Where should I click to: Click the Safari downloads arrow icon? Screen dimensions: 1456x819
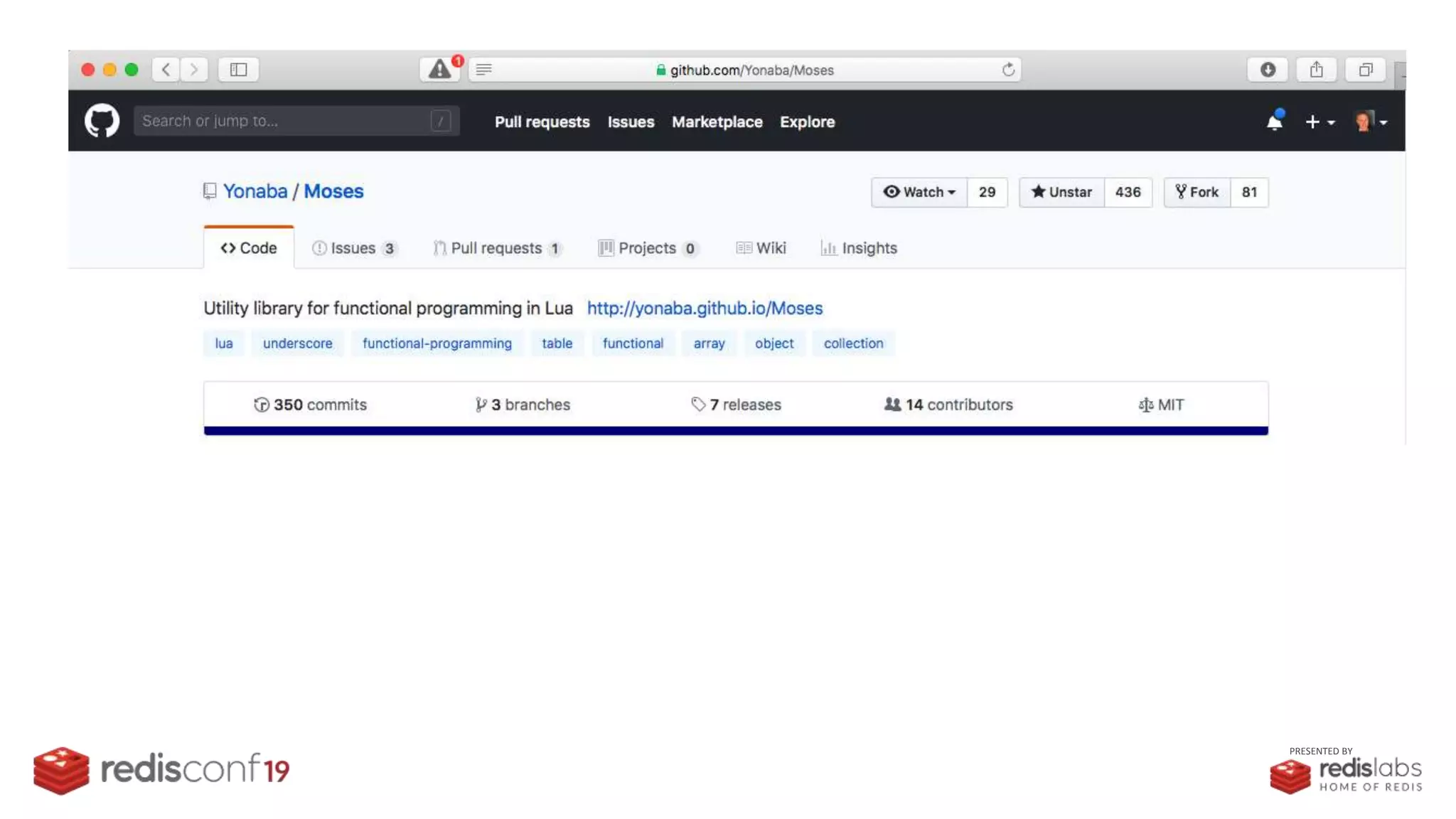tap(1268, 70)
